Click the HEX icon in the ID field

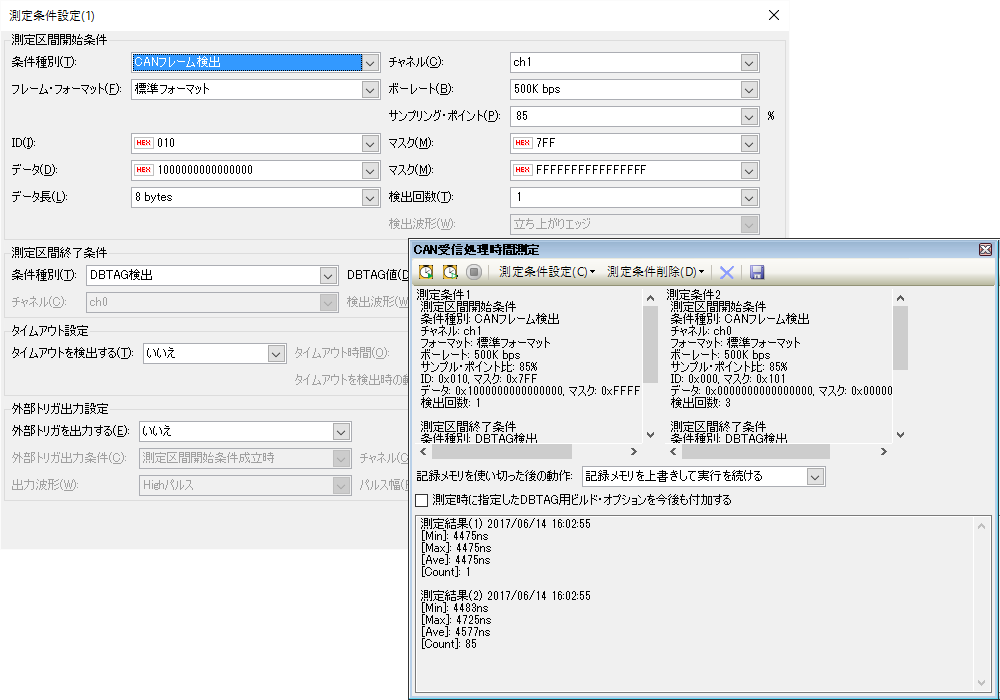pyautogui.click(x=143, y=143)
